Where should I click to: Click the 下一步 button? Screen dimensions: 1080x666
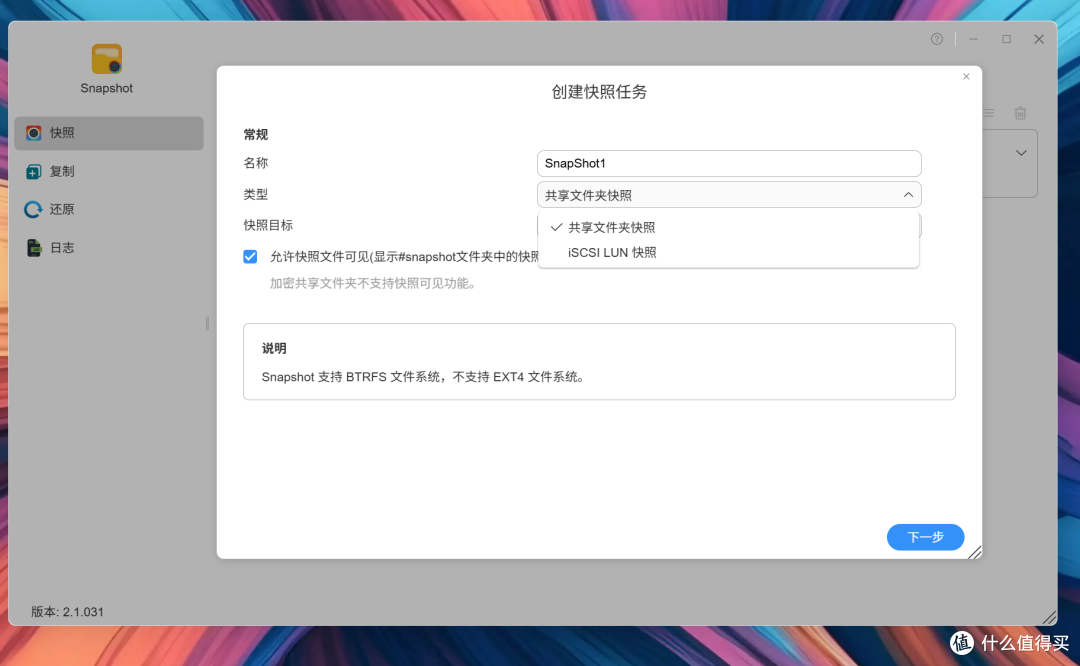pos(925,537)
